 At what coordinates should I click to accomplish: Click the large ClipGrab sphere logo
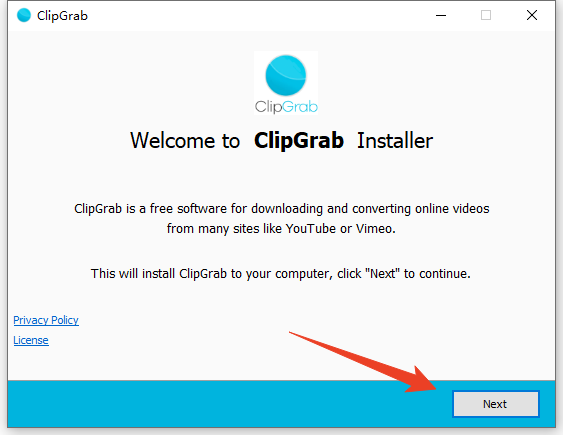(286, 75)
